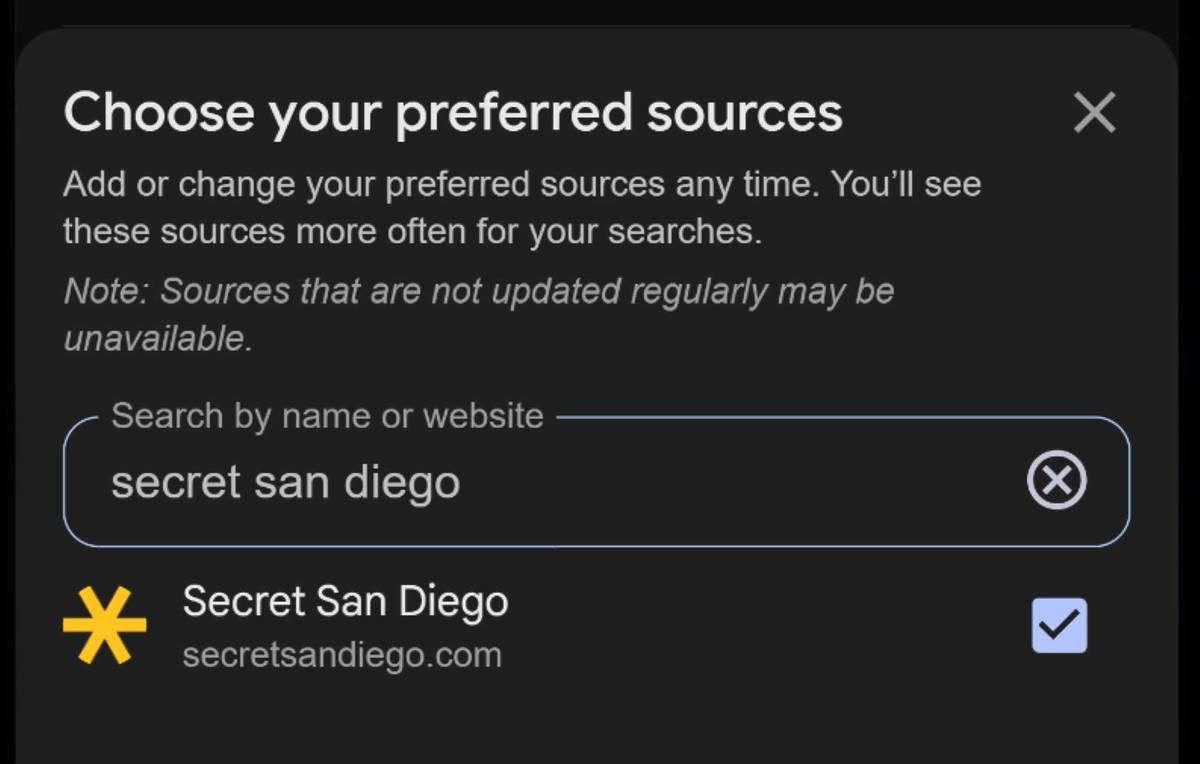Click the dimmed backdrop above the dialog
The width and height of the screenshot is (1200, 764).
[600, 12]
